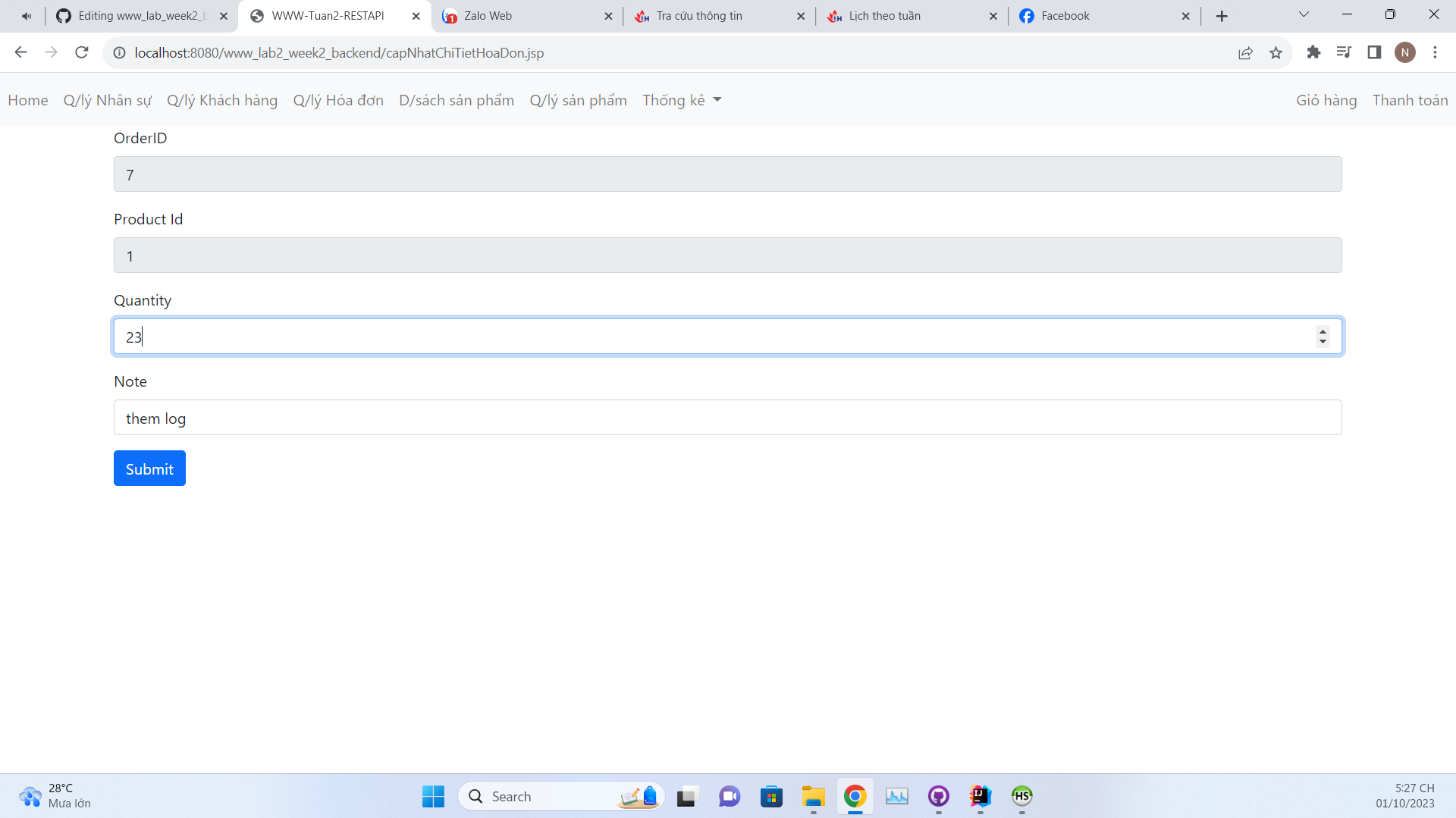Screen dimensions: 1456x818
Task: Open the browser tab search chevron
Action: point(1304,14)
